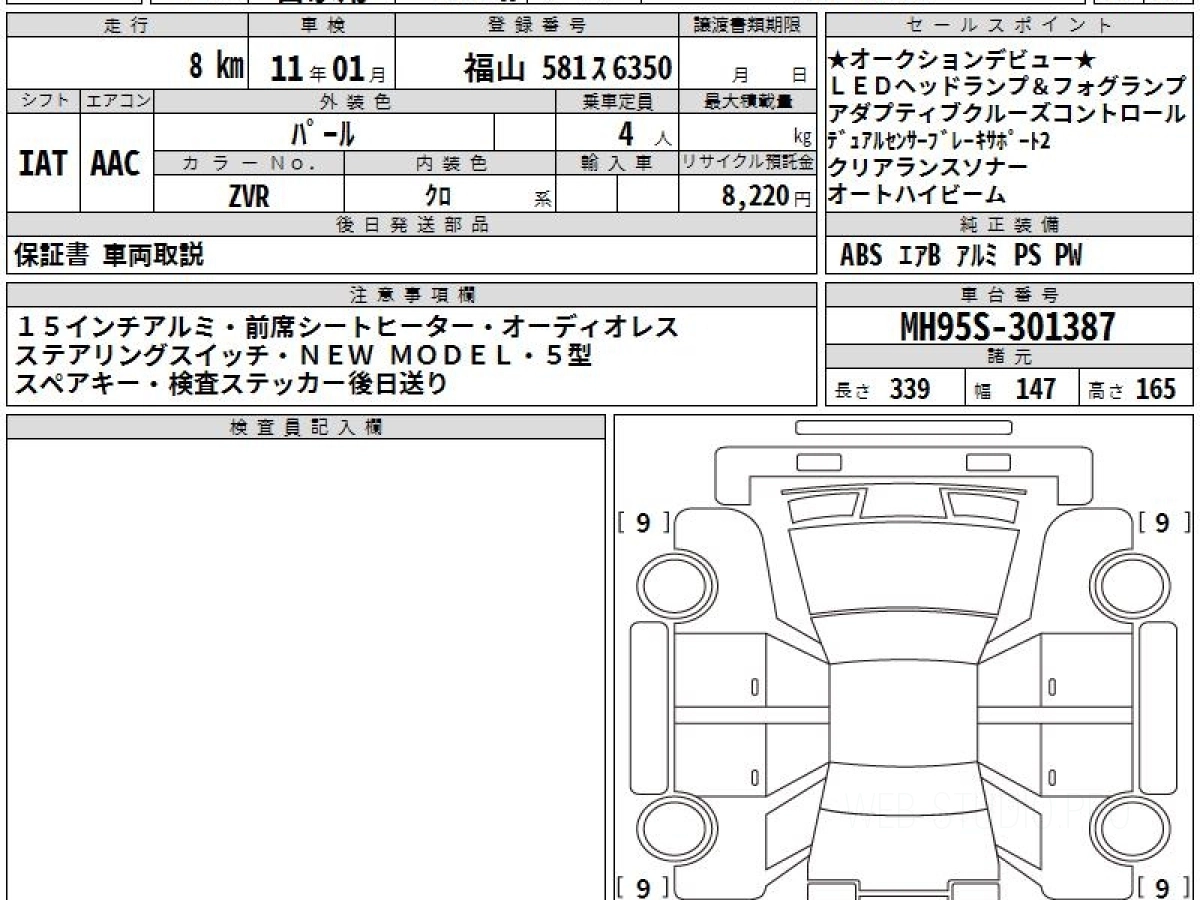
Task: Click the 走行 column header
Action: (x=126, y=26)
